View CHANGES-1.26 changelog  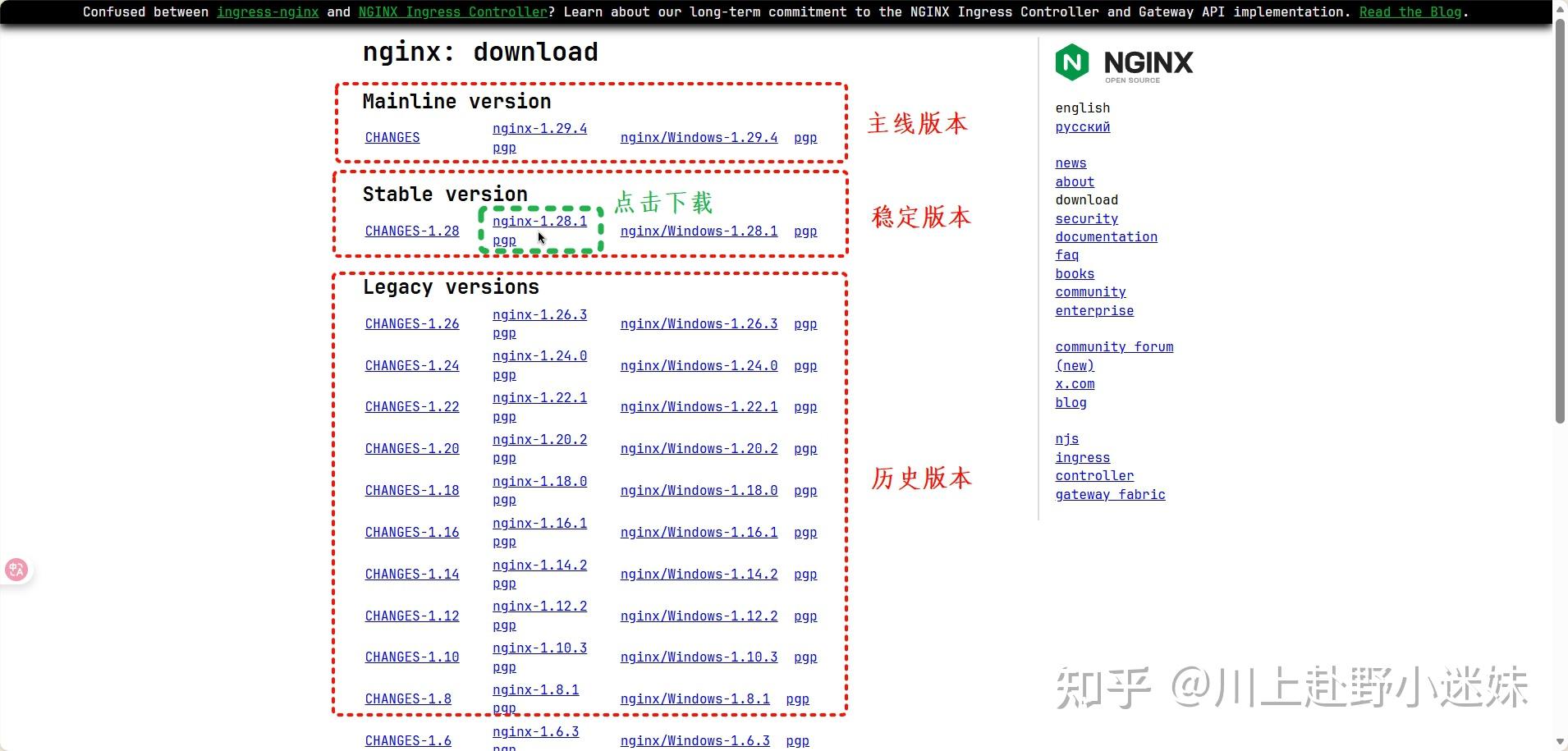pyautogui.click(x=411, y=323)
